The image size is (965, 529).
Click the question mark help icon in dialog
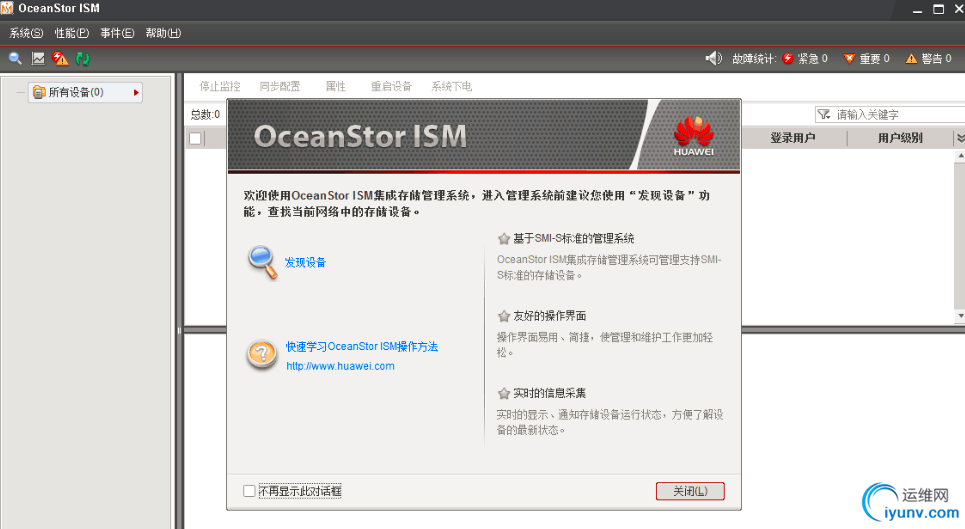click(x=262, y=355)
